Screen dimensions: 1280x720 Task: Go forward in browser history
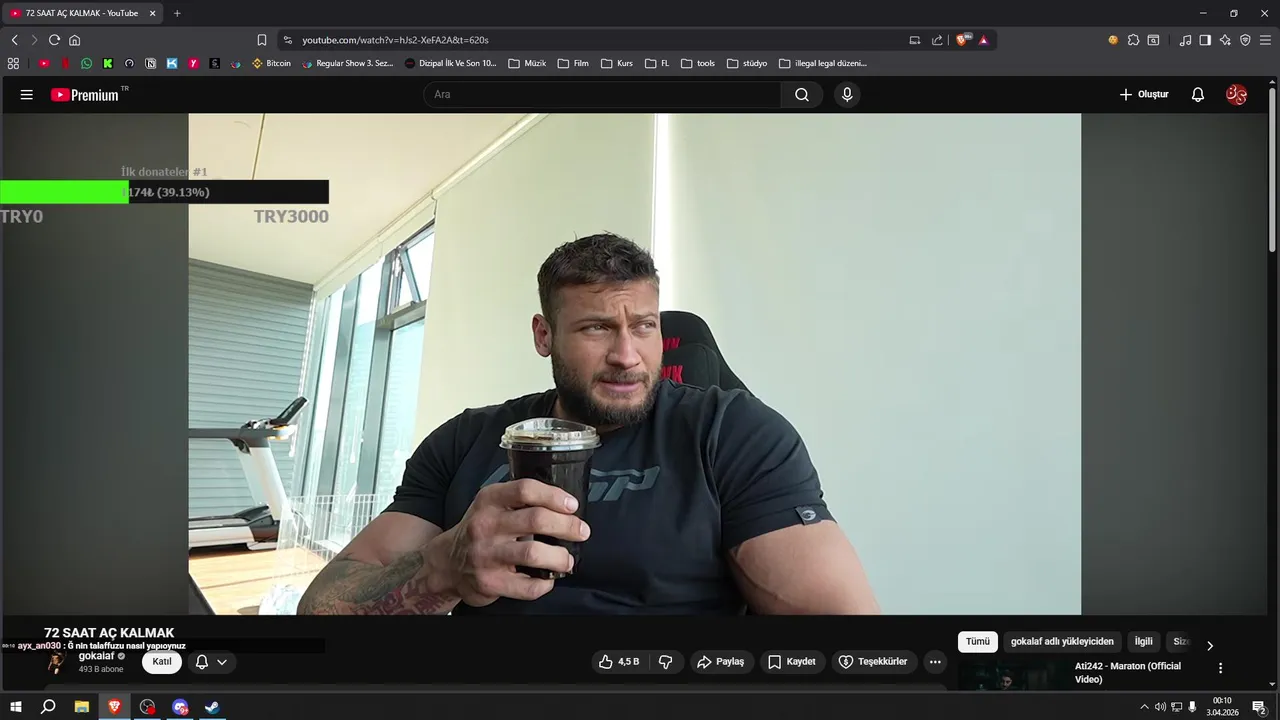(x=34, y=40)
